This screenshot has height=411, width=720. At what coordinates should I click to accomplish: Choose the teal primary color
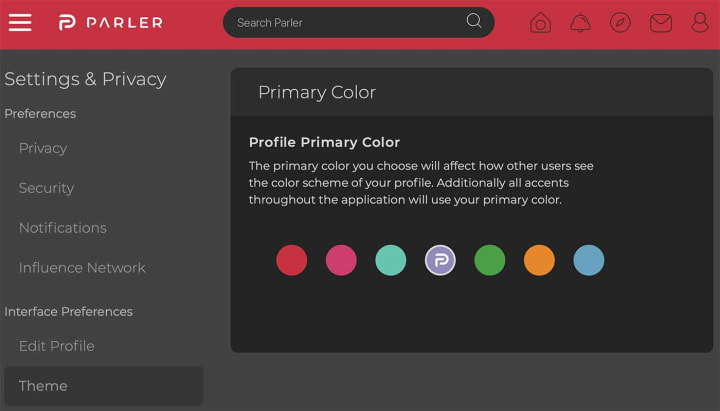391,260
